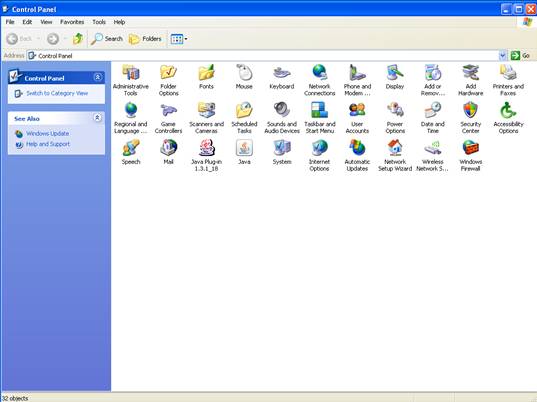The width and height of the screenshot is (537, 402).
Task: Open the Favorites menu
Action: coord(72,22)
